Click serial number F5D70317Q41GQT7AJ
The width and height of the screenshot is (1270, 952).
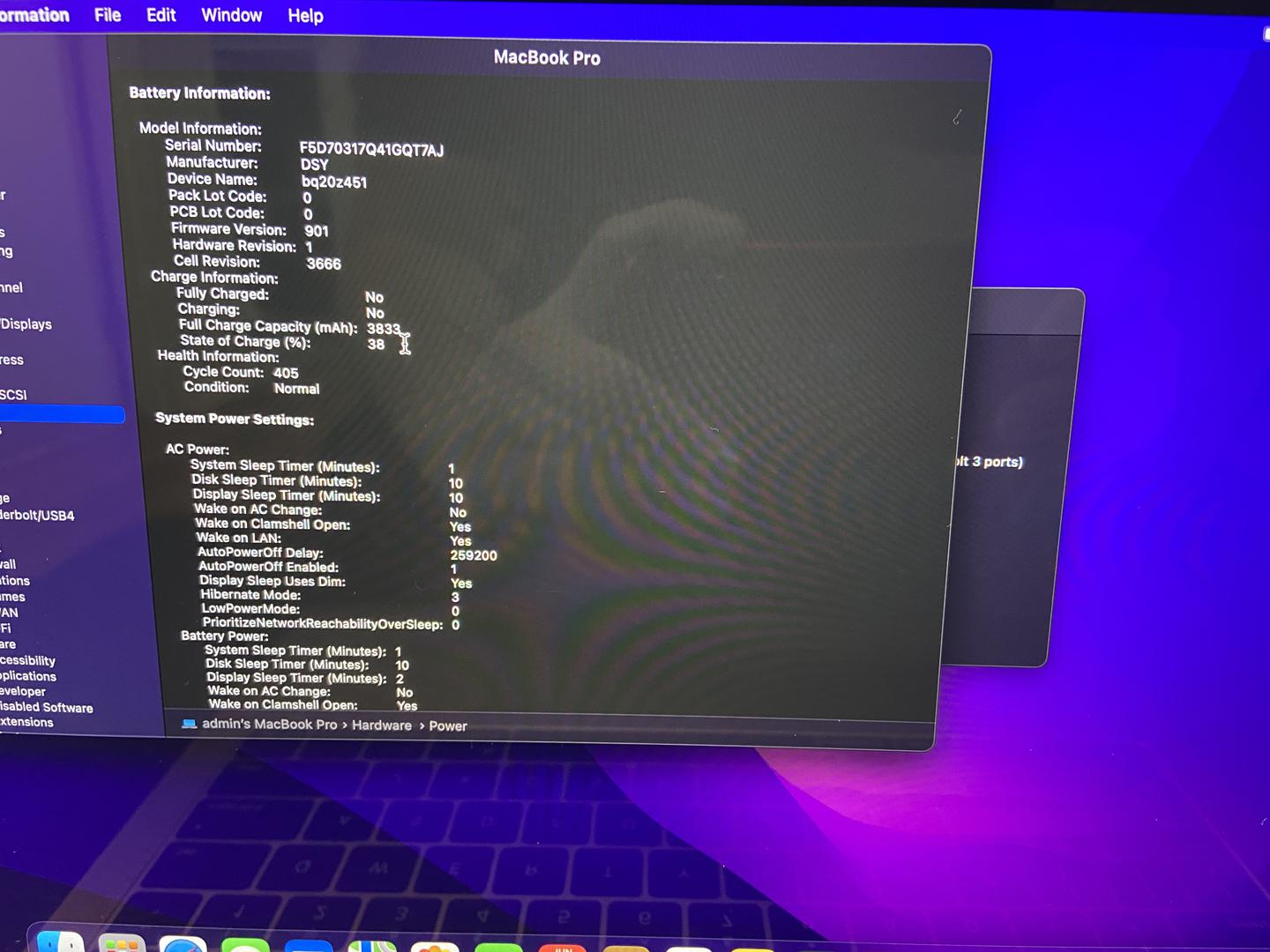371,149
